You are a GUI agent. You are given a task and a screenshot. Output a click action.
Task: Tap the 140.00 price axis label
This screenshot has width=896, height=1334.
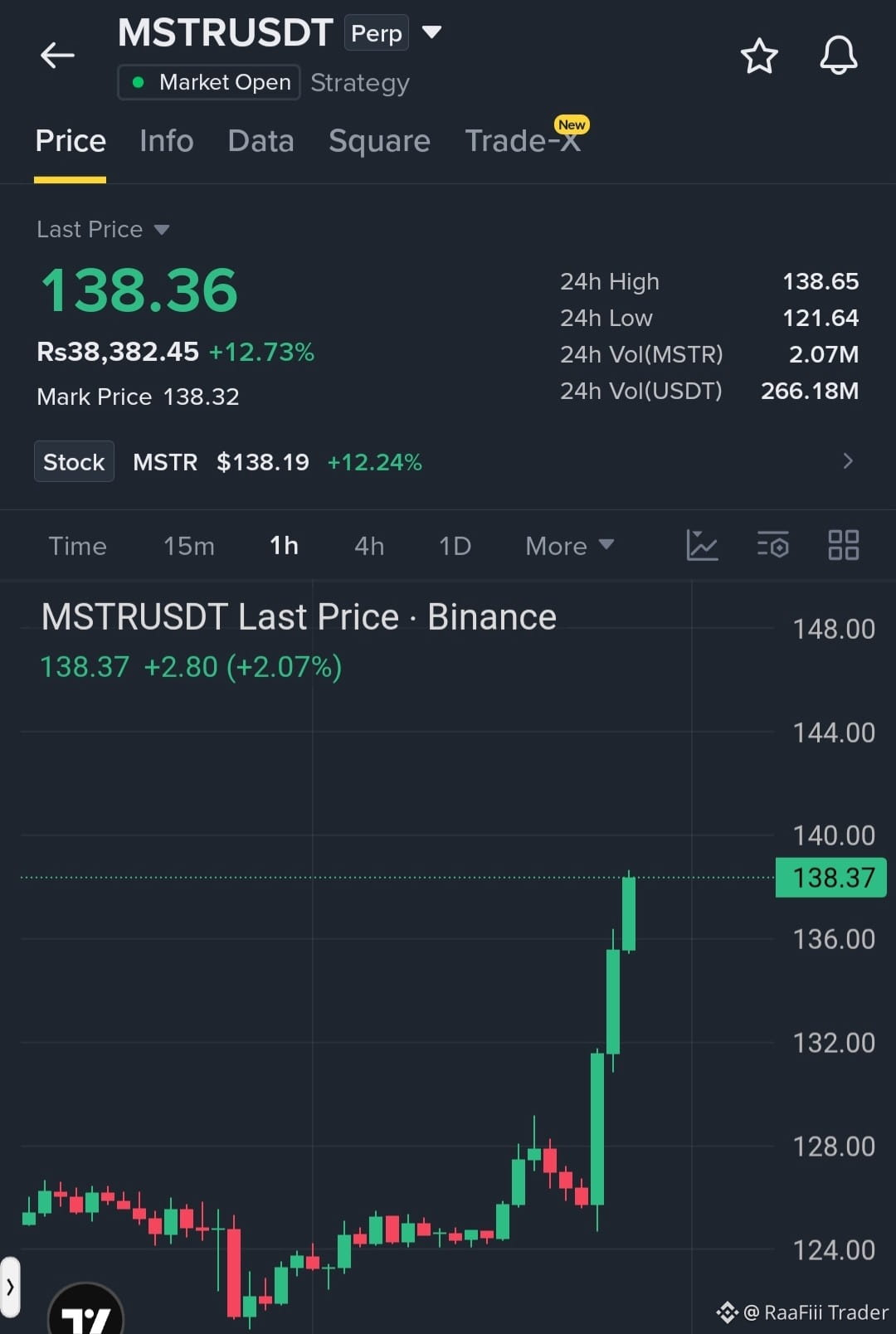pos(834,835)
